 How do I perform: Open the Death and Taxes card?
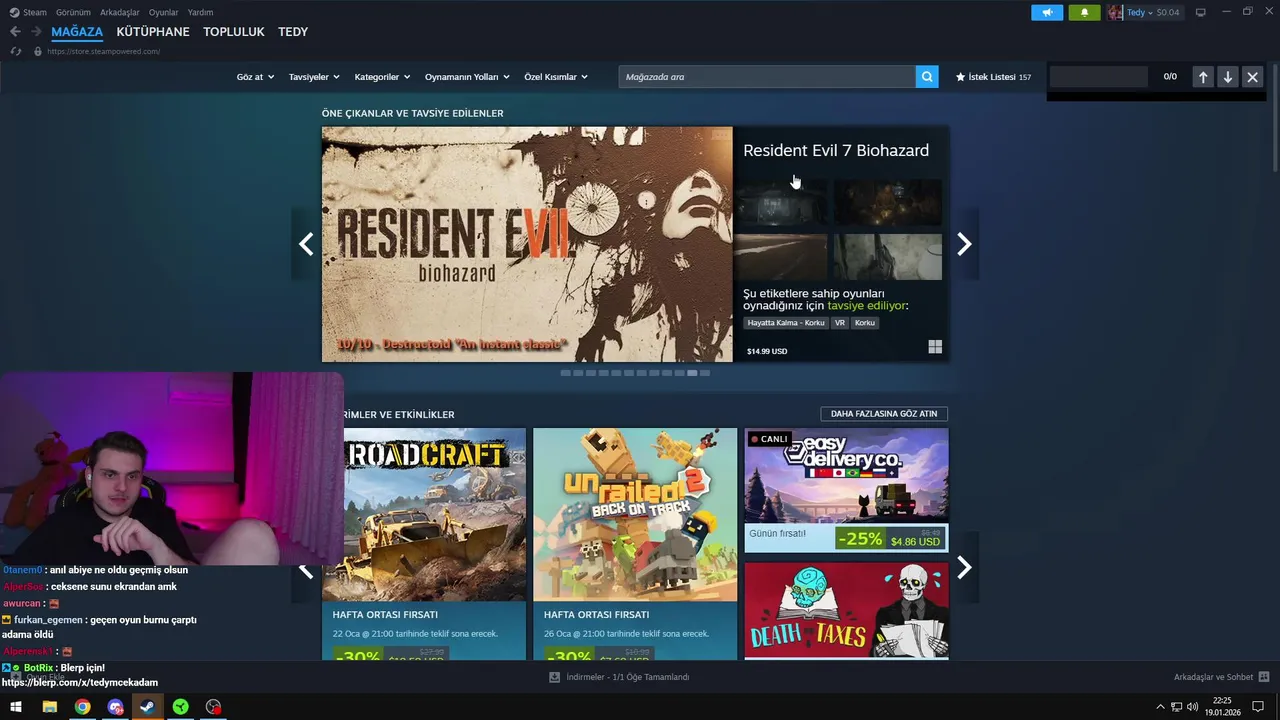pos(846,610)
